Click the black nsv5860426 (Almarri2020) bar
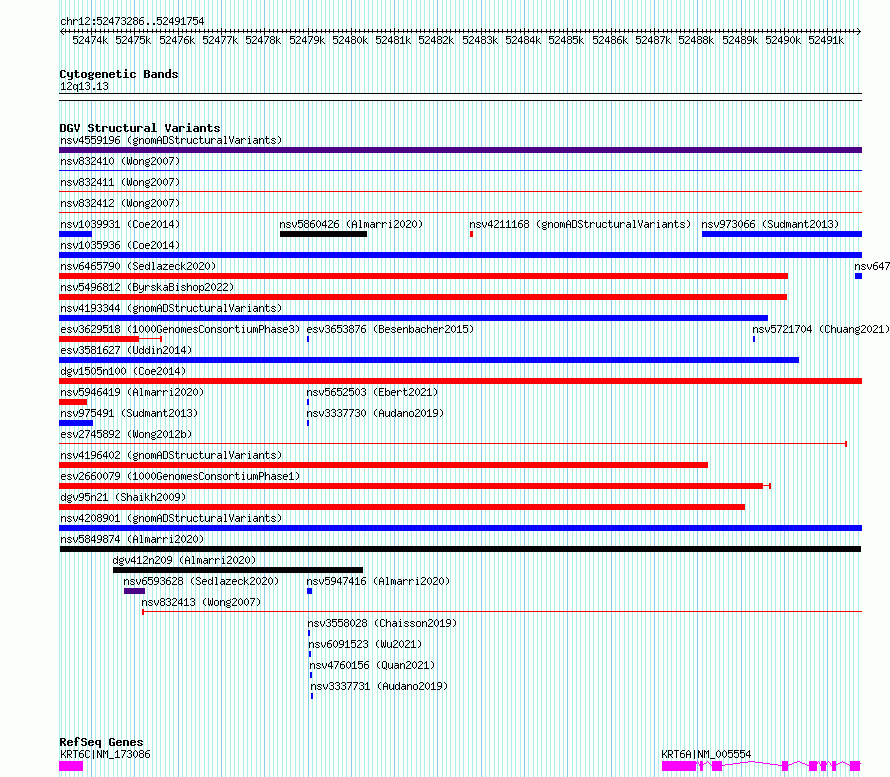Screen dimensions: 890x777 [324, 234]
